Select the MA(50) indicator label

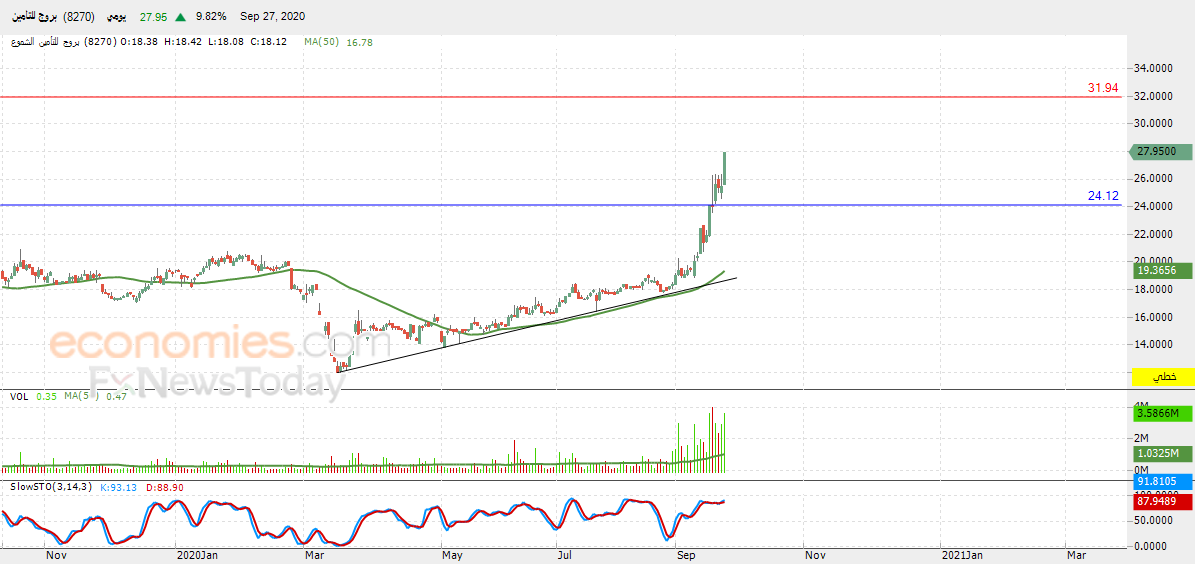tap(322, 42)
